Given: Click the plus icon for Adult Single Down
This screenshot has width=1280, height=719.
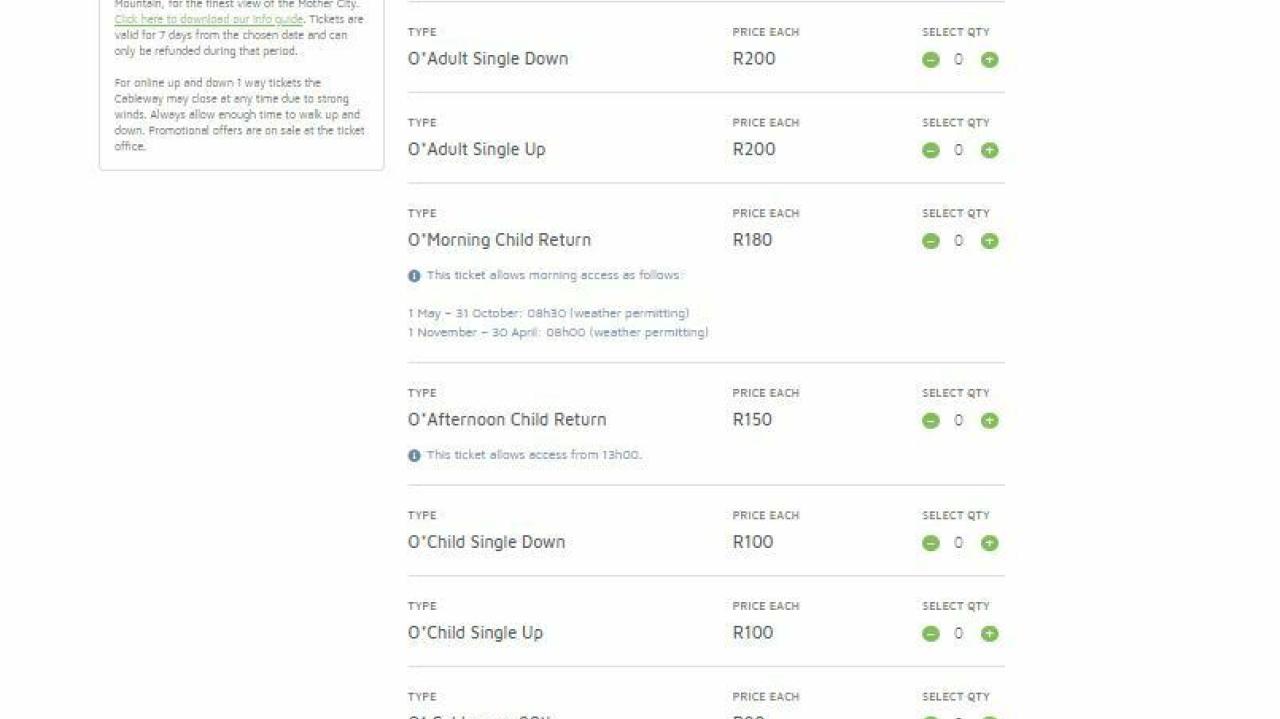Looking at the screenshot, I should click(x=989, y=60).
